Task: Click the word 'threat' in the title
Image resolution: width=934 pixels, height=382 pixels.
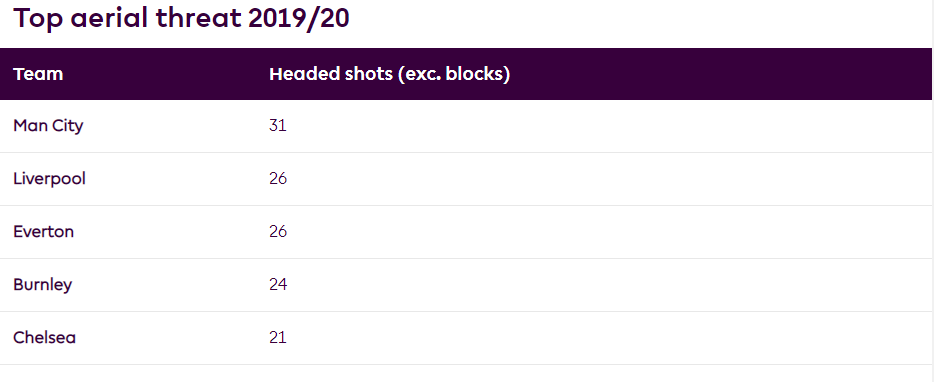Action: [x=199, y=19]
